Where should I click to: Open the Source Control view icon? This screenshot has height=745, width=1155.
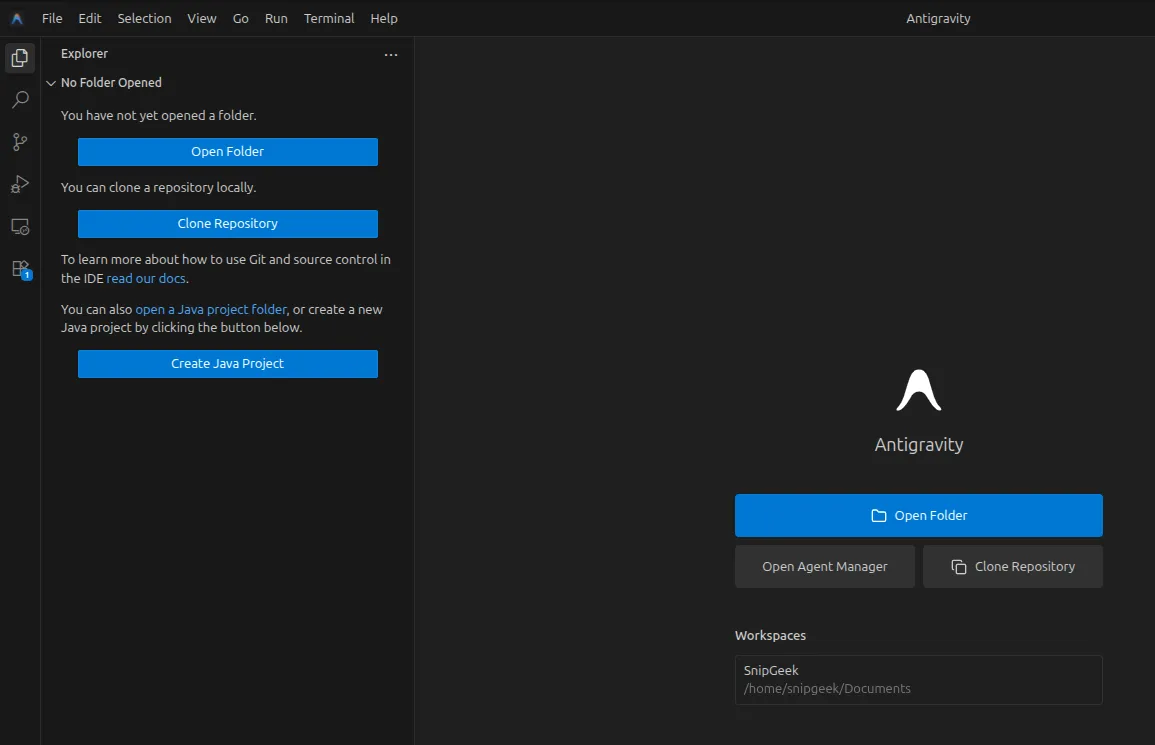(x=20, y=141)
